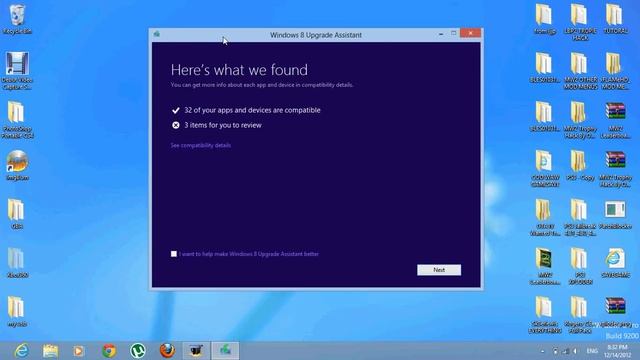Viewport: 640px width, 360px height.
Task: Minimize the Windows 8 Upgrade Assistant window
Action: pos(441,34)
